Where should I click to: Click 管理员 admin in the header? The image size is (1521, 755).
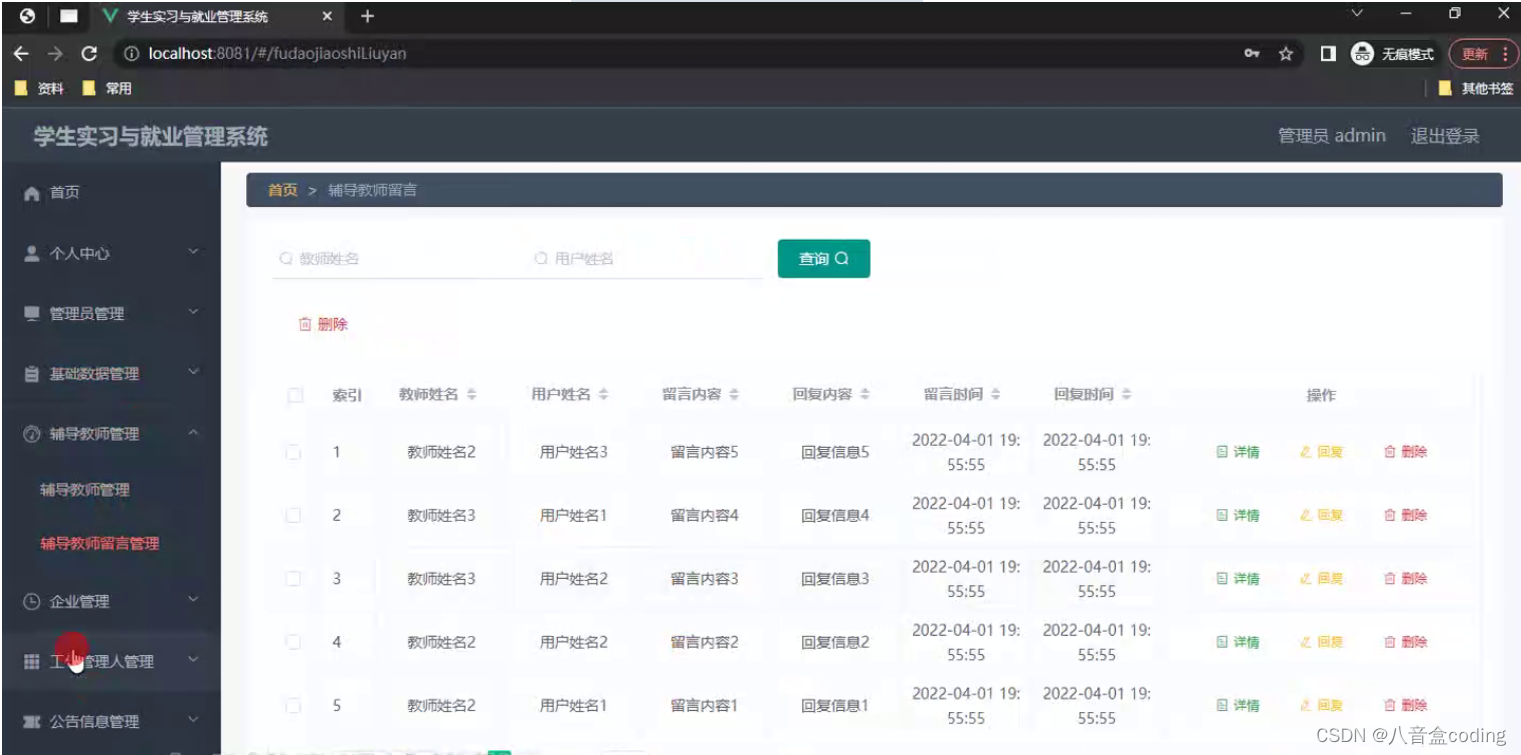[x=1331, y=136]
